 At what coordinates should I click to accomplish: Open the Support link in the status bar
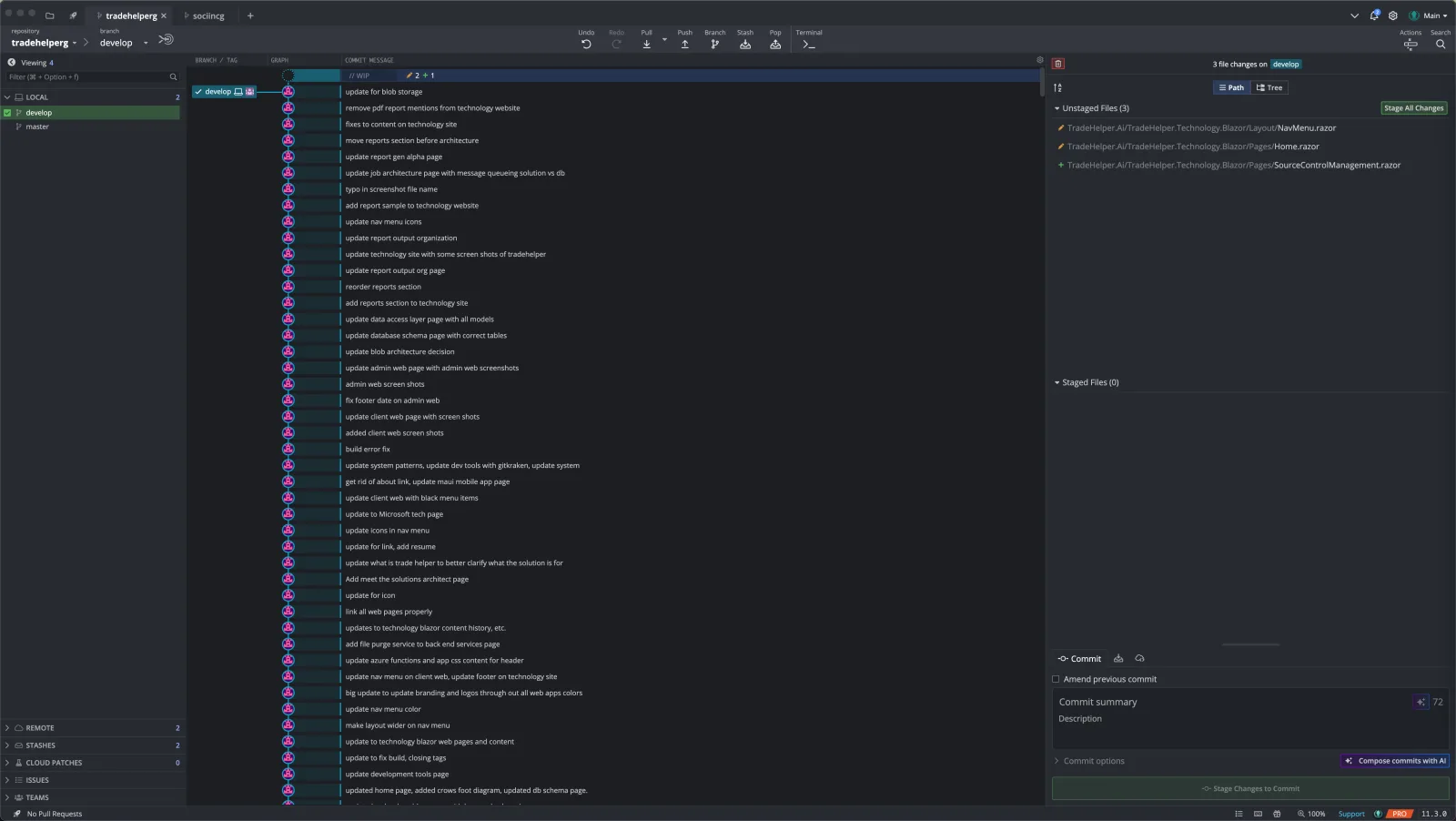1351,814
